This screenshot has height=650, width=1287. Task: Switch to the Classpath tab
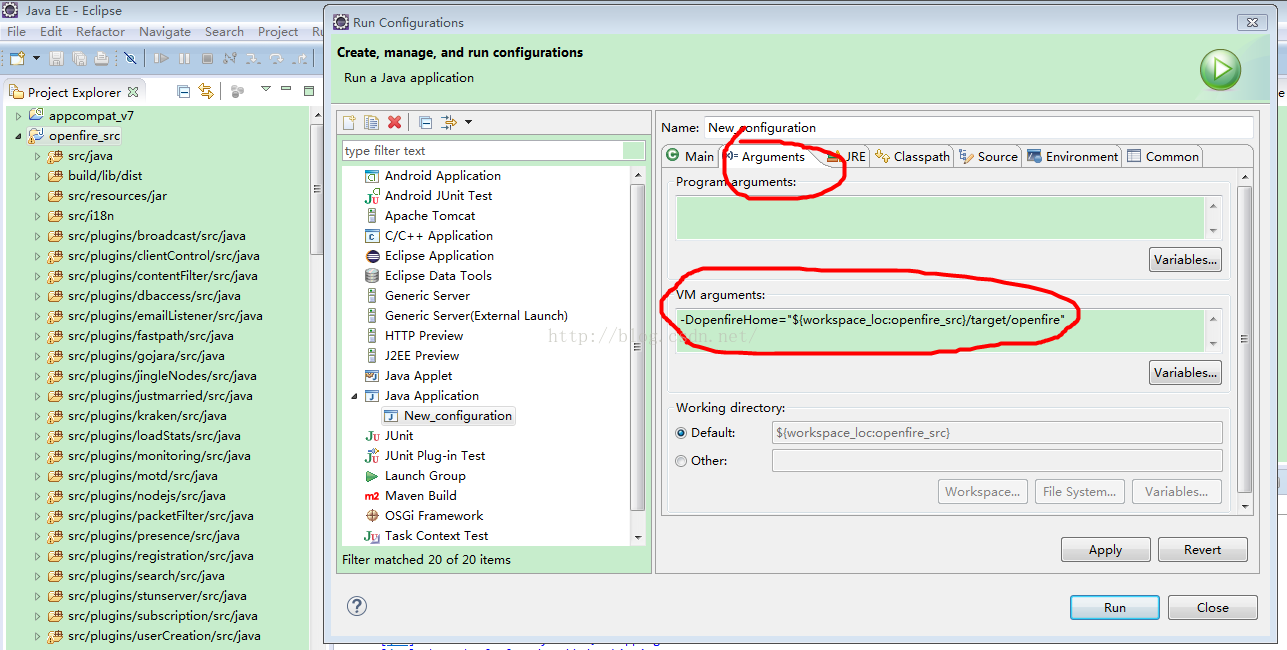pos(912,156)
